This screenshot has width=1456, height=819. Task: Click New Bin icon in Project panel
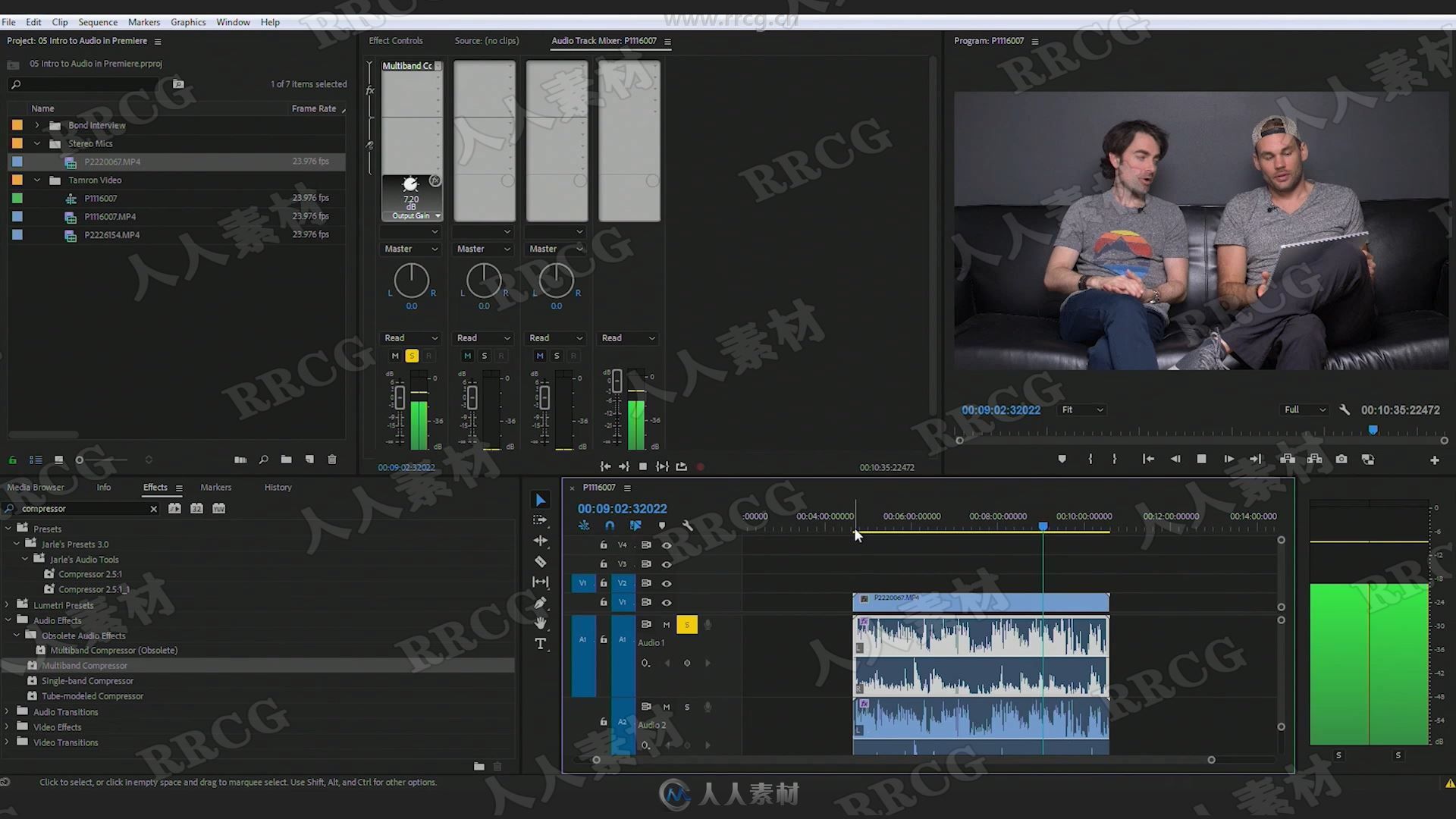pos(286,460)
